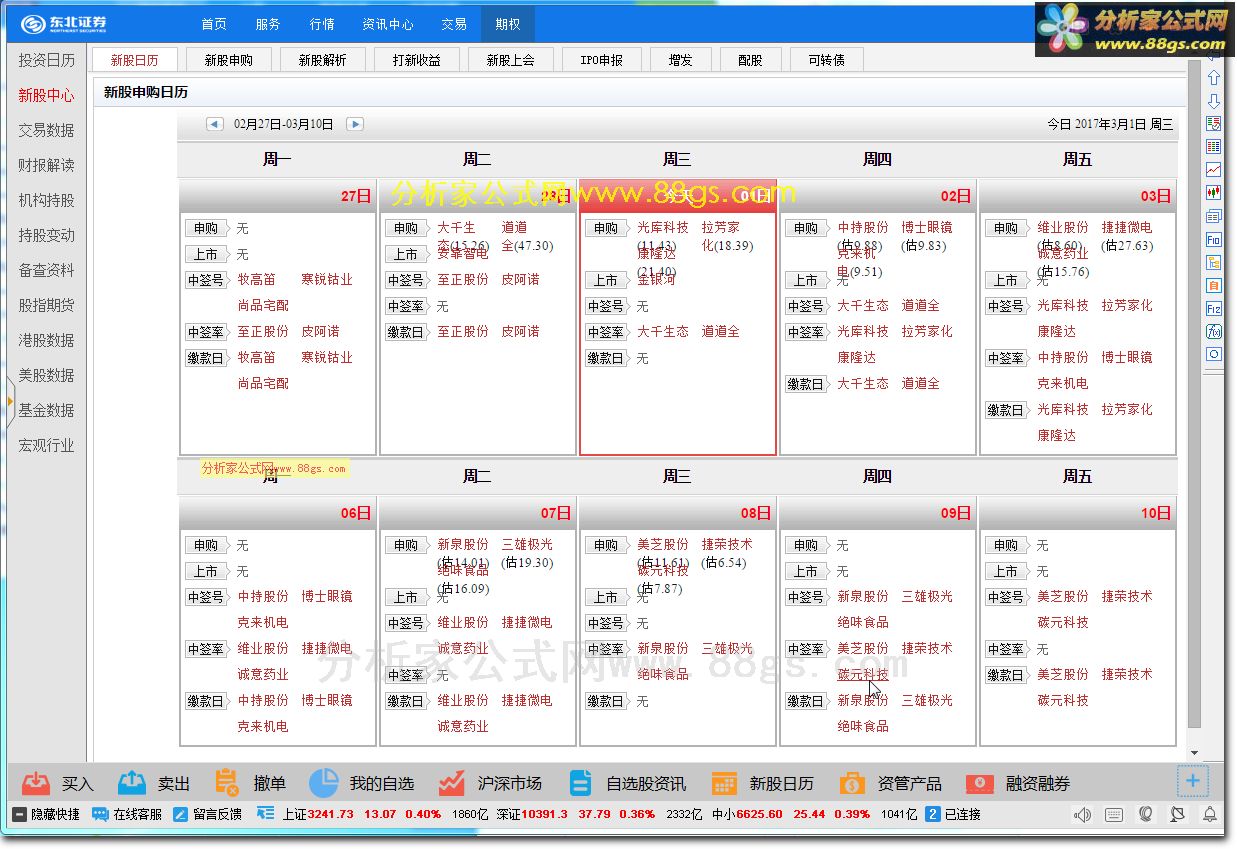1237x849 pixels.
Task: Click the plus add-shortcut button
Action: (x=1193, y=781)
